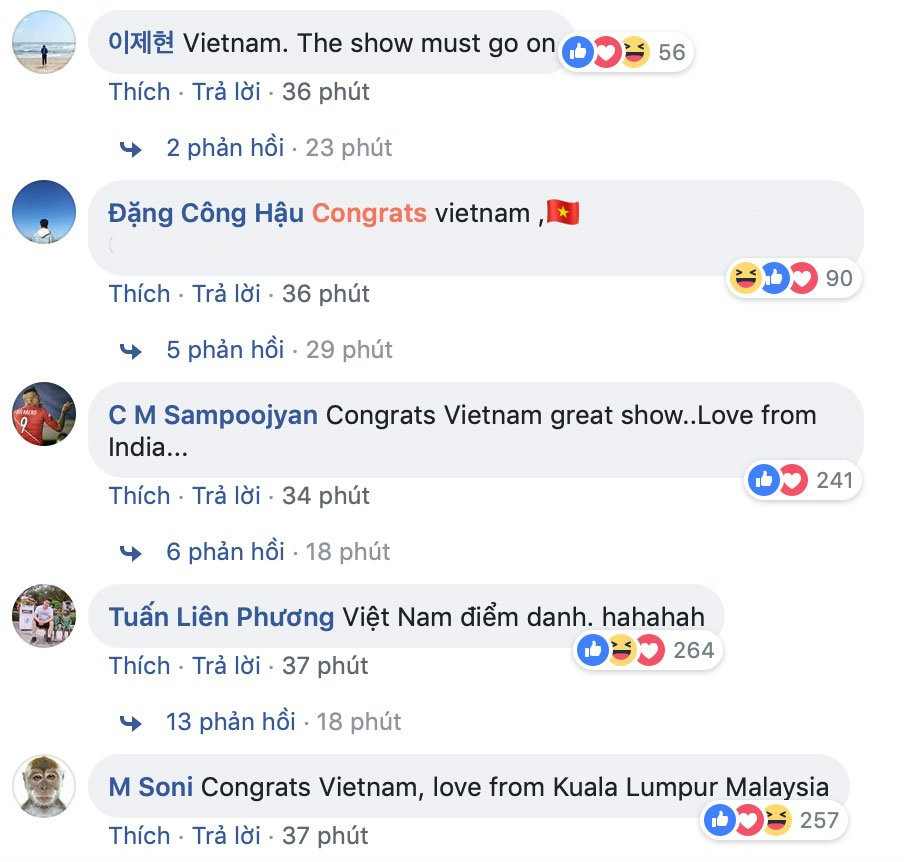
Task: View the 264 reactions on Tuấn Liên Phương's comment
Action: 647,650
